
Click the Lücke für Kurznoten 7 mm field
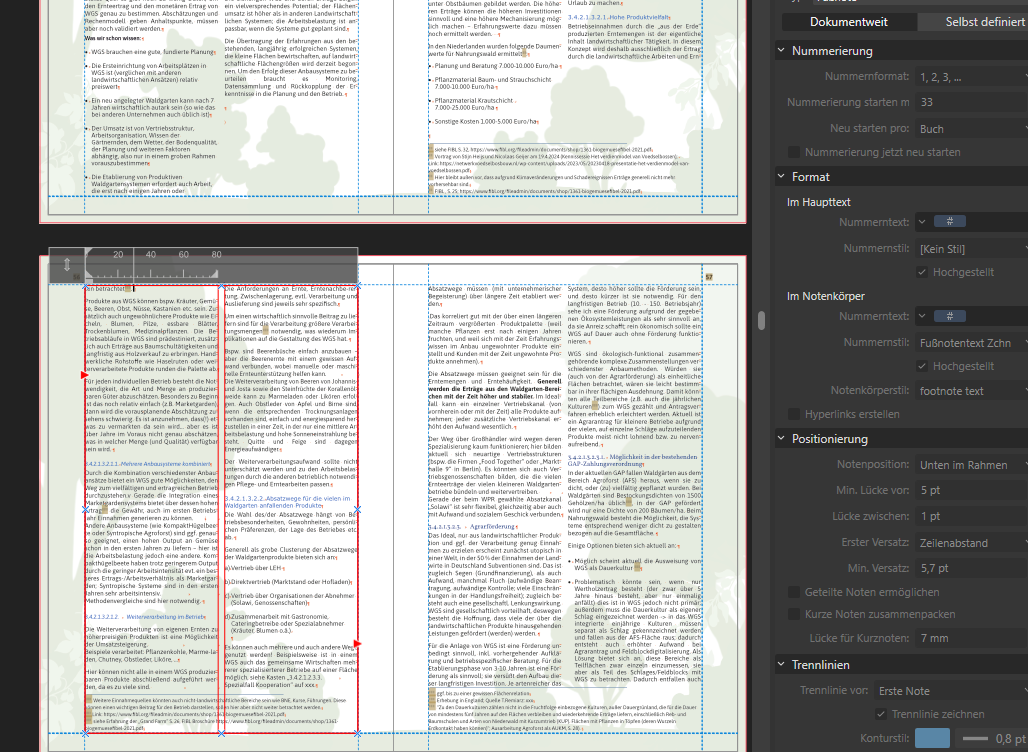(x=972, y=638)
